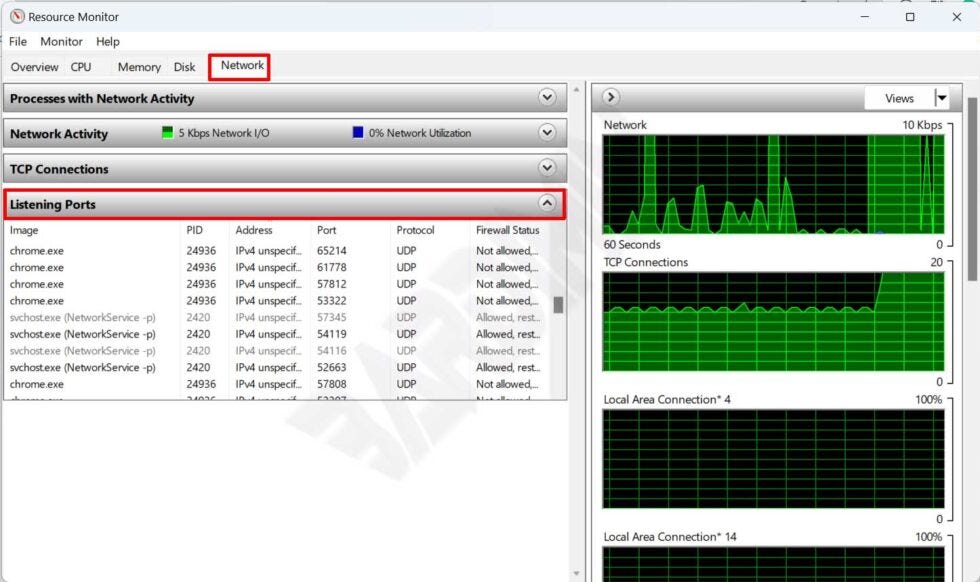Switch to the Overview tab

pyautogui.click(x=34, y=67)
